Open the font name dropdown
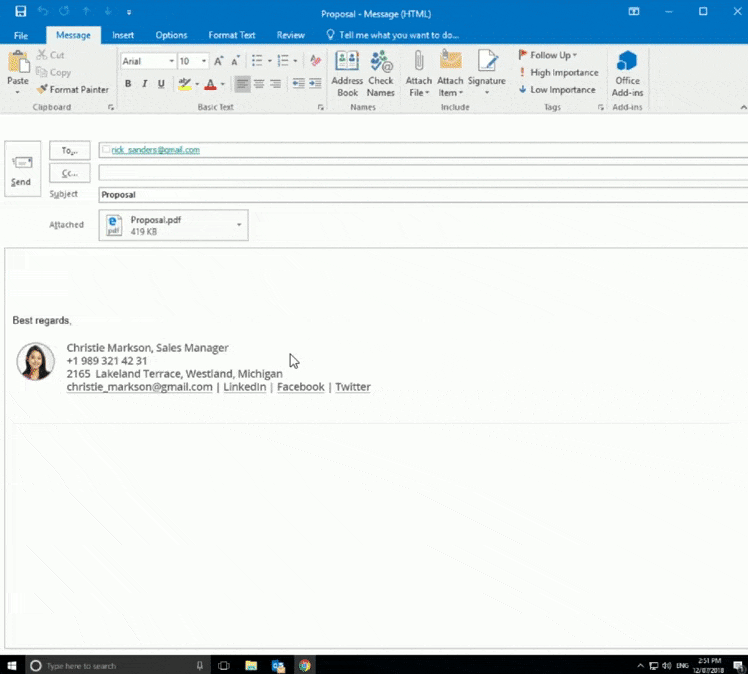The height and width of the screenshot is (674, 748). pyautogui.click(x=171, y=61)
